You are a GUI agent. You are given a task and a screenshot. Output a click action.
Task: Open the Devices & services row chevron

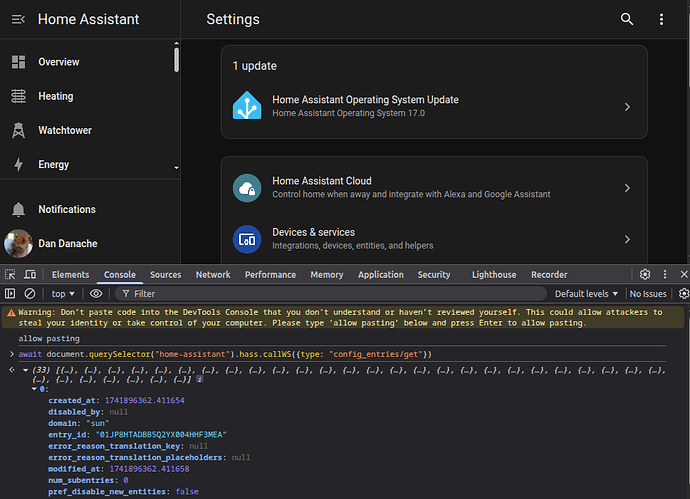tap(627, 239)
